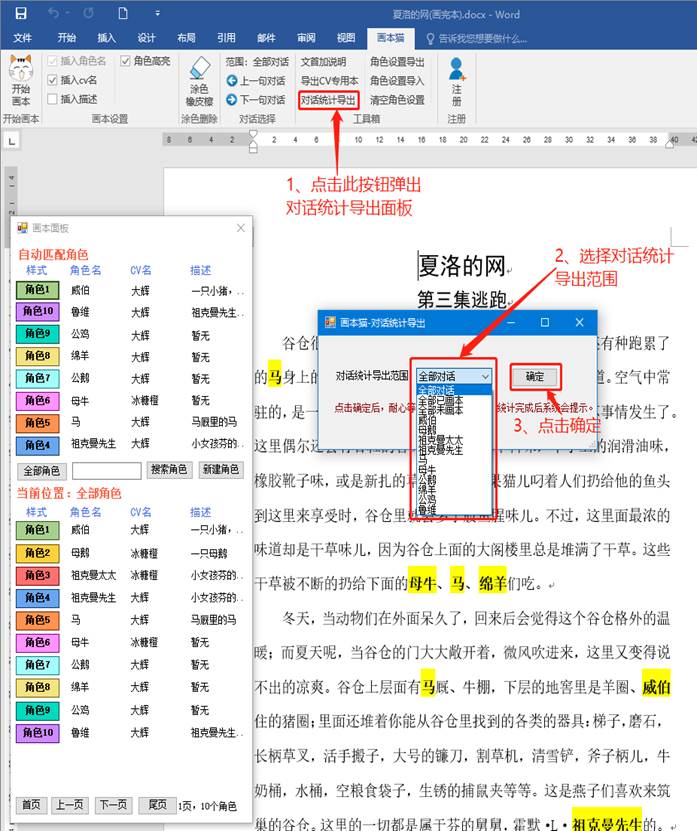Open the 对话统计导出范围 combo box arrow
This screenshot has height=831, width=697.
[485, 376]
